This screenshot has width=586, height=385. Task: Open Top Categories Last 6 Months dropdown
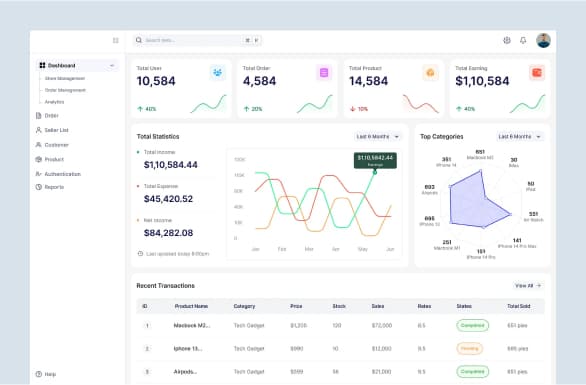click(520, 137)
